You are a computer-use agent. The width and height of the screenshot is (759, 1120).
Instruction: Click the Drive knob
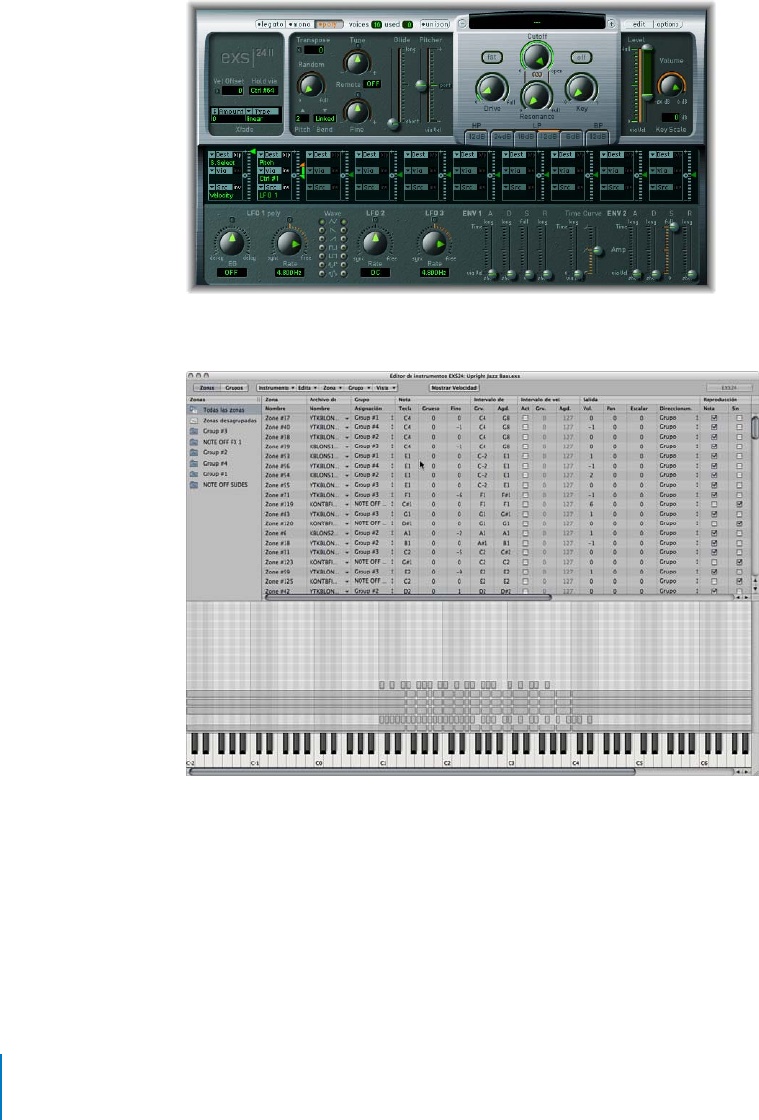[491, 89]
